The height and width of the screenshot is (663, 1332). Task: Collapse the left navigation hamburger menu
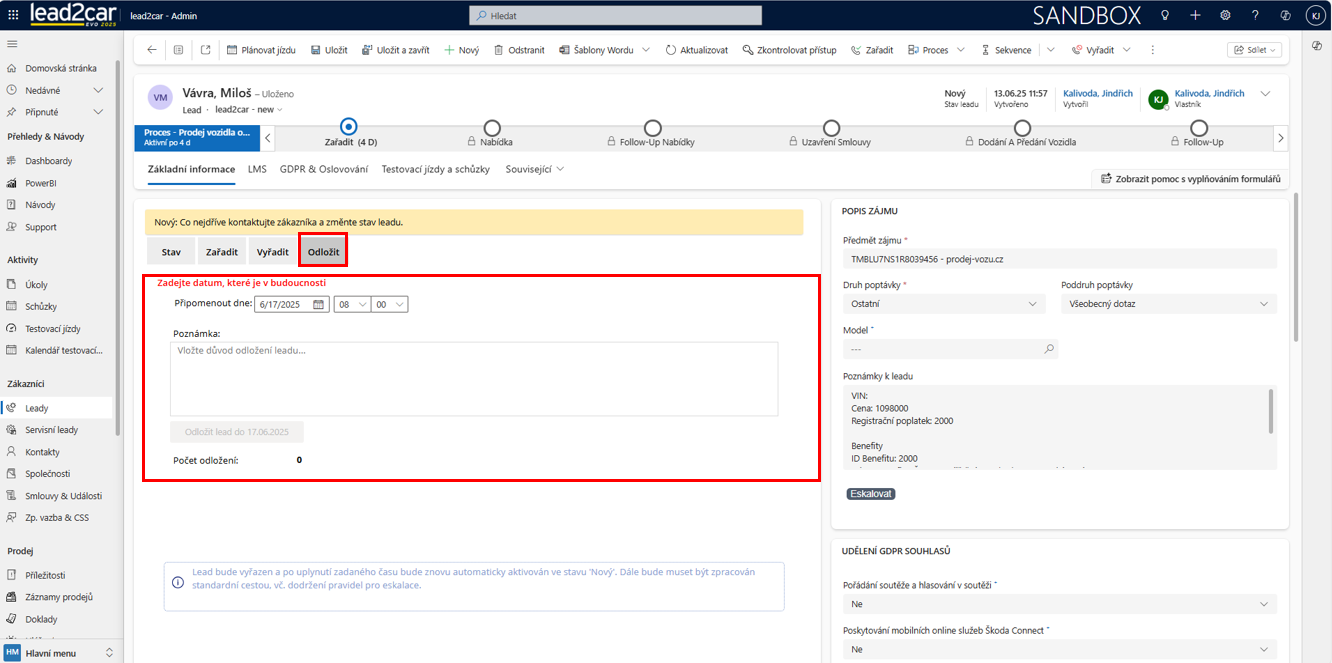pos(12,44)
